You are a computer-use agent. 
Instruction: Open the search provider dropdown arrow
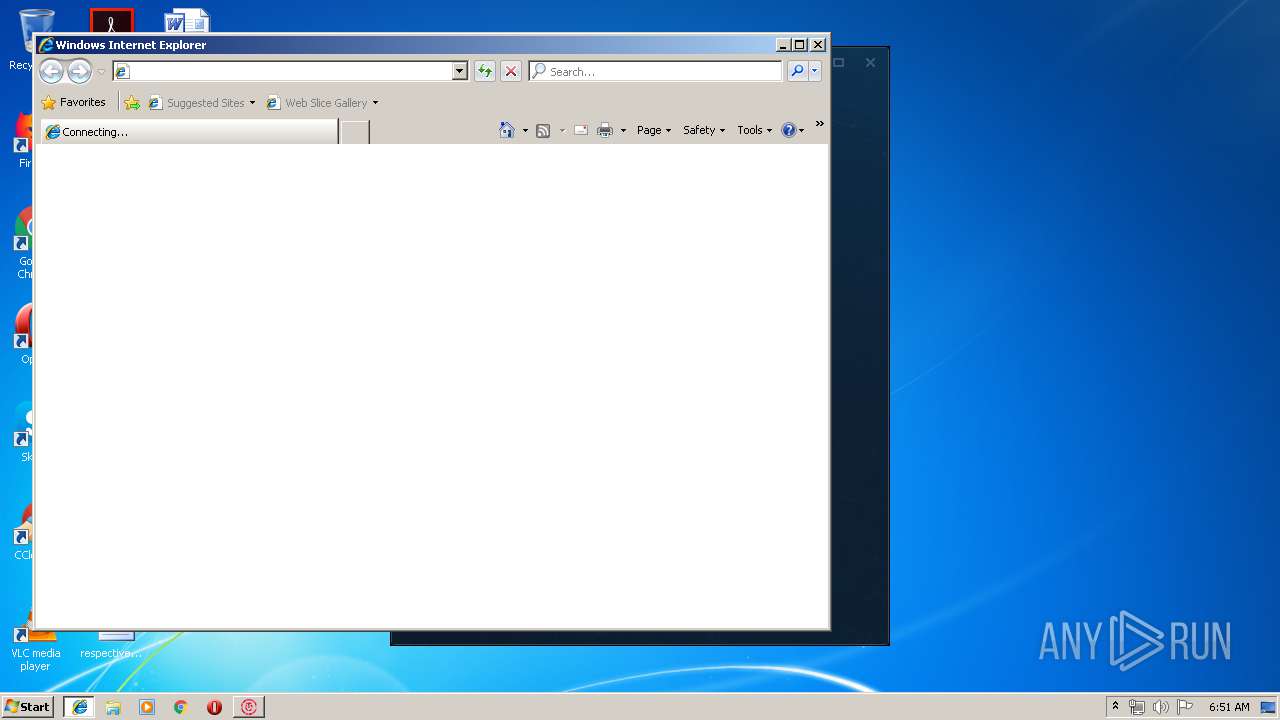(x=815, y=71)
